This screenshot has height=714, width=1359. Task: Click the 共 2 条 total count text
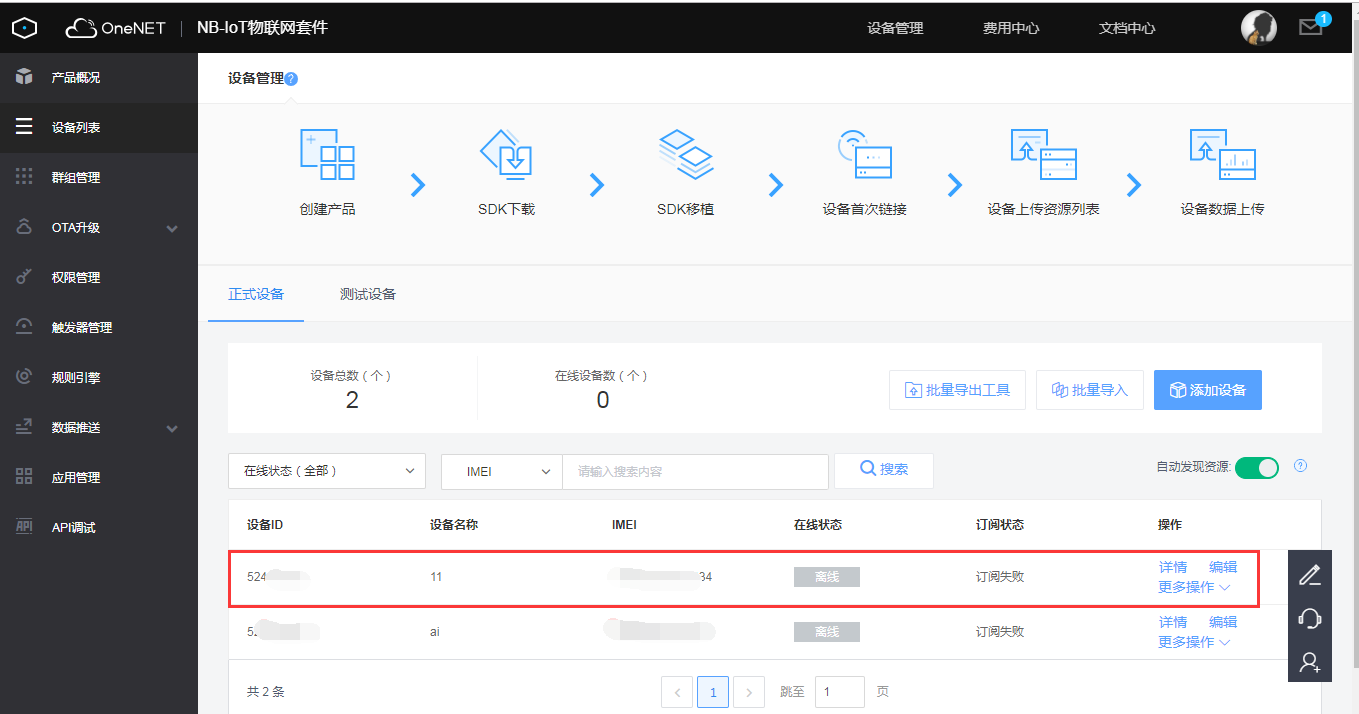pos(266,692)
